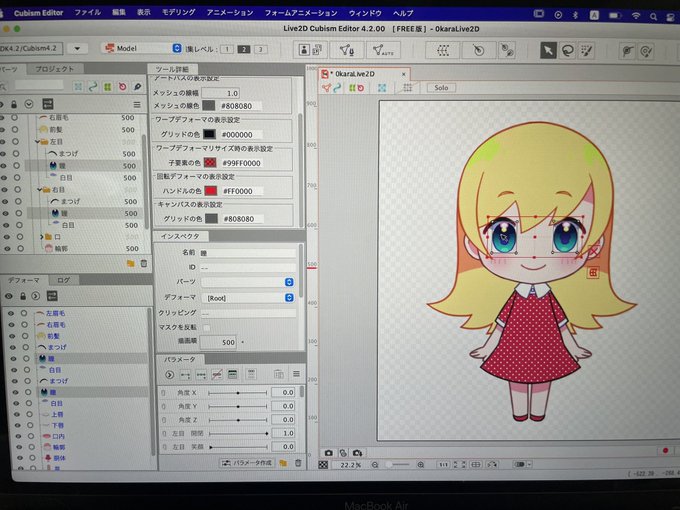Create new part folder in parts panel
Screen dimensions: 680x510
131,263
